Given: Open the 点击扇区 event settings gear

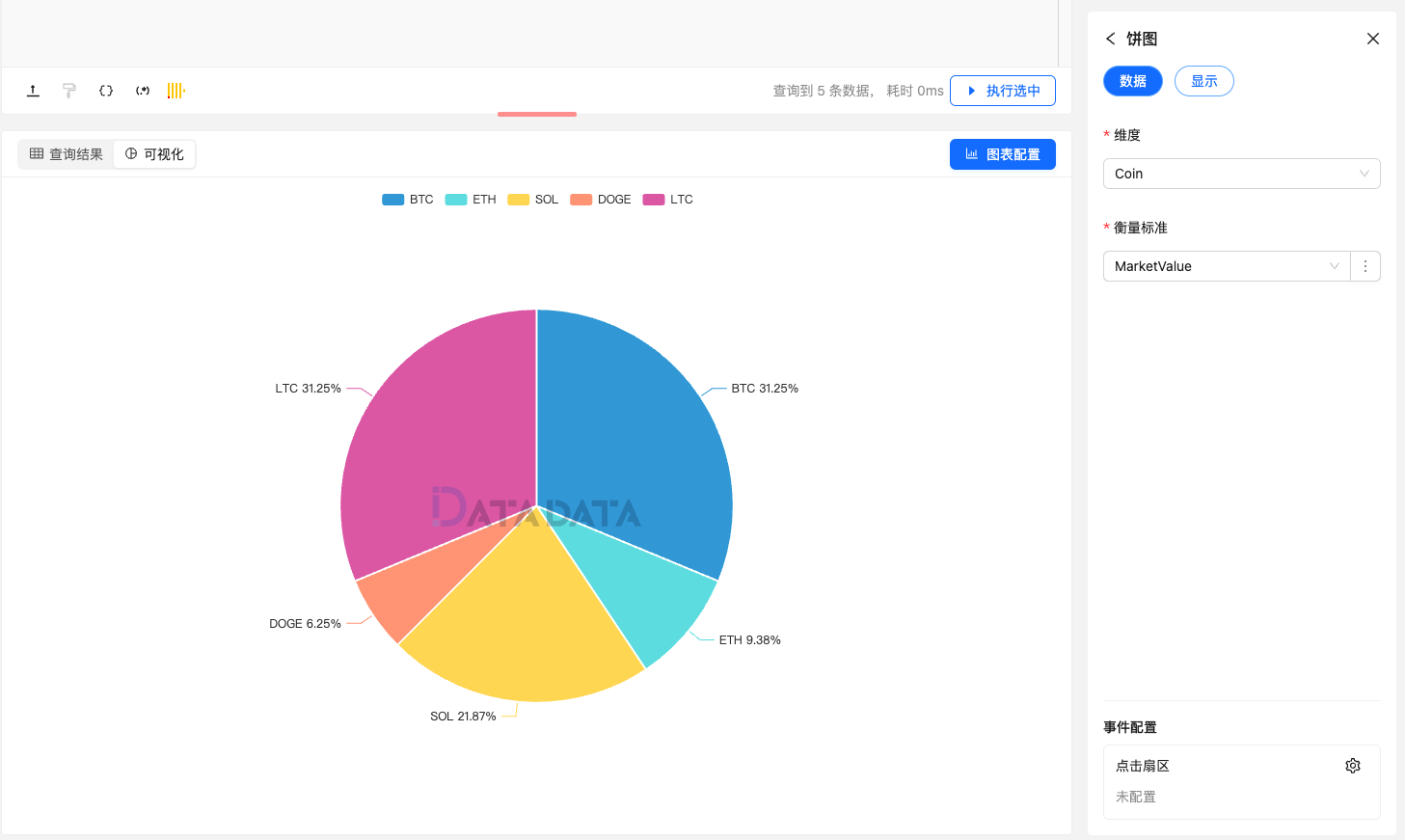Looking at the screenshot, I should pos(1353,766).
